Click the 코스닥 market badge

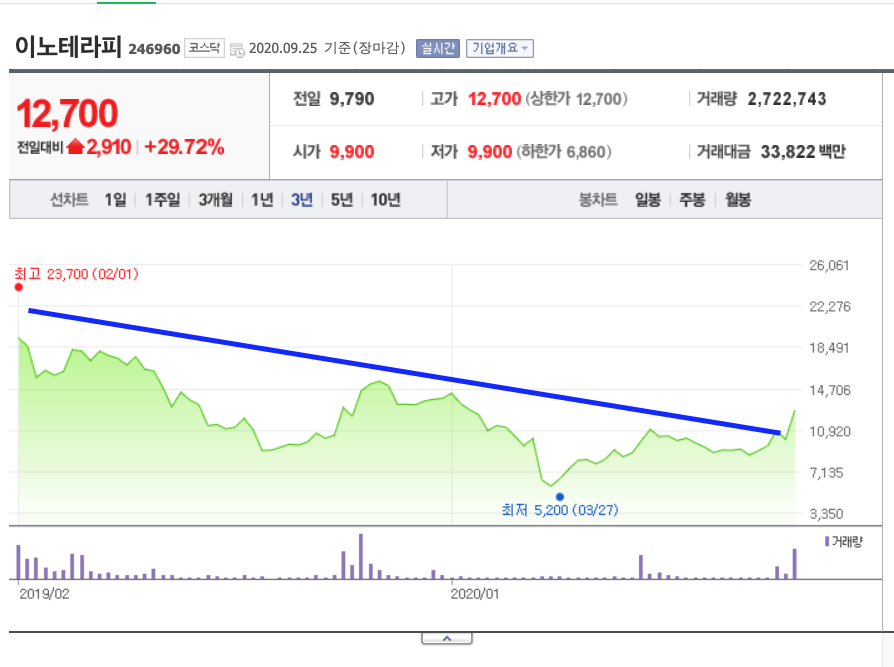click(205, 48)
